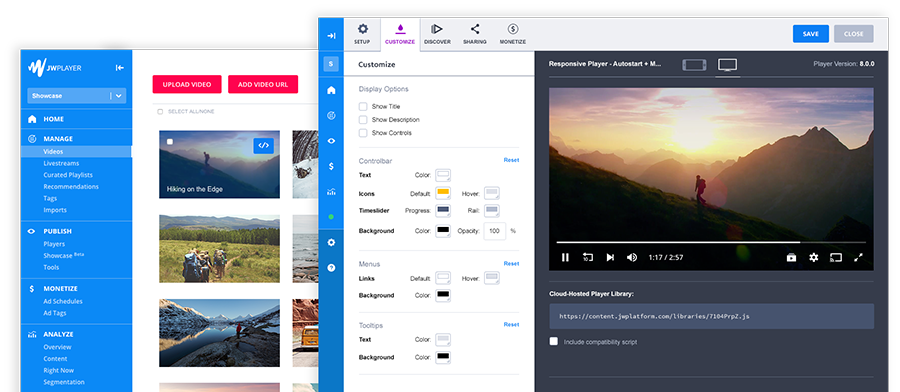
Task: Click the analytics chart icon in collapsed rail
Action: click(x=331, y=192)
